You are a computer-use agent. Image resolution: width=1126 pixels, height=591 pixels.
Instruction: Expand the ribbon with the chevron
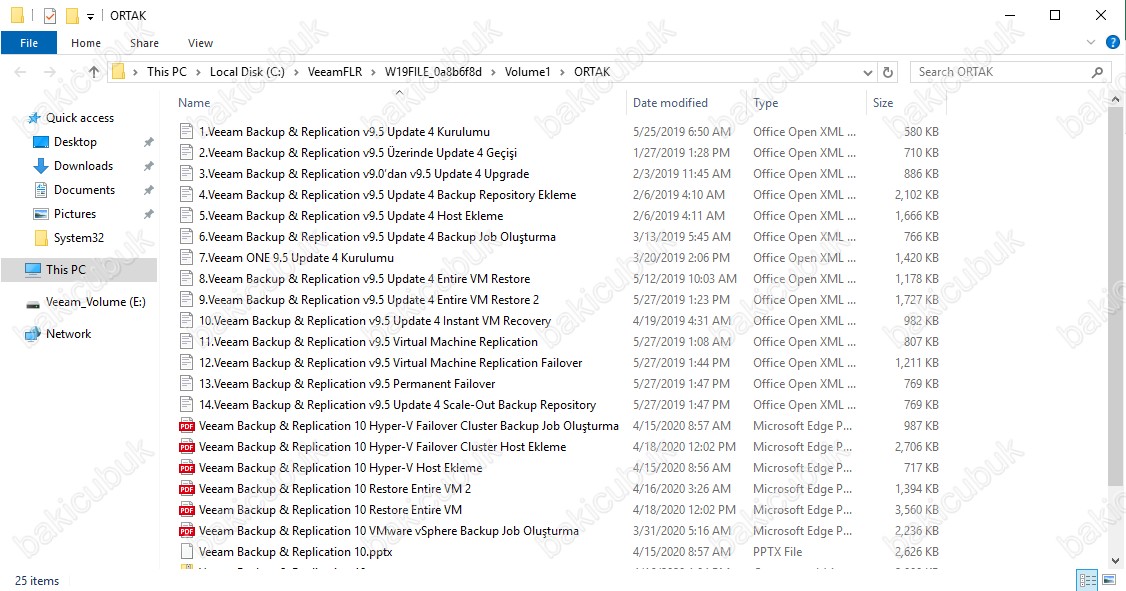pos(1091,43)
